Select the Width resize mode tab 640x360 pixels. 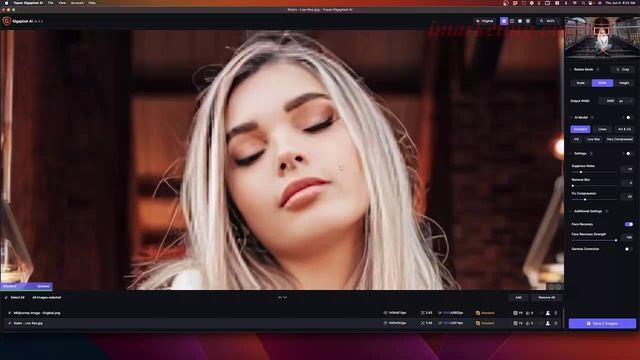[602, 83]
